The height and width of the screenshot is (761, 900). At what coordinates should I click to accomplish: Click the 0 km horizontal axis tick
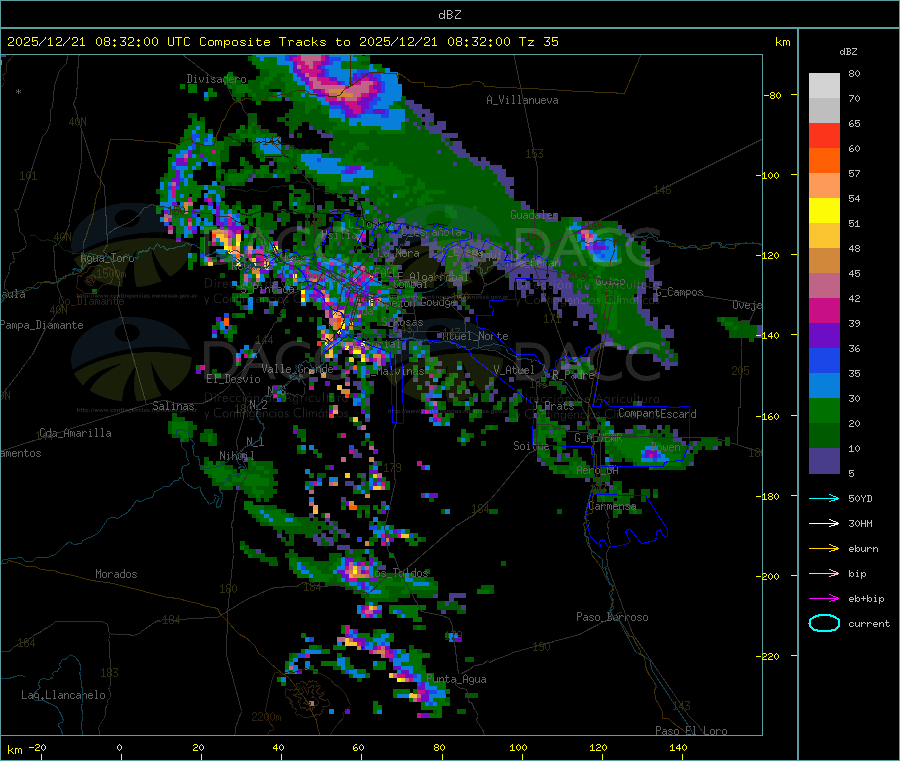(x=119, y=747)
